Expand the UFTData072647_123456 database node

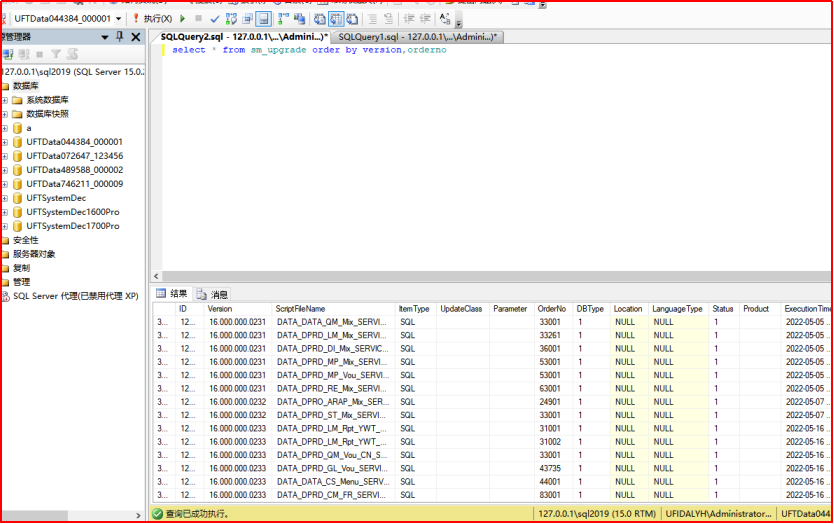point(5,156)
